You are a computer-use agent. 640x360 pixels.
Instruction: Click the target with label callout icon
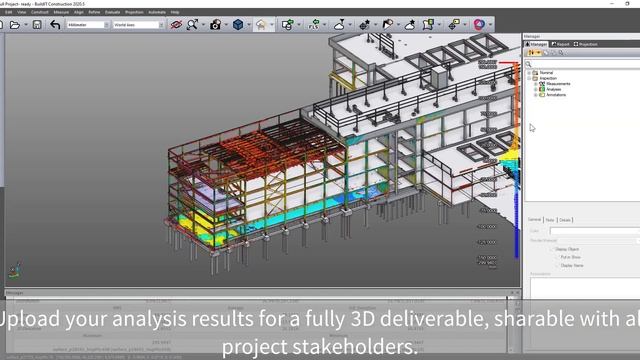(x=454, y=25)
